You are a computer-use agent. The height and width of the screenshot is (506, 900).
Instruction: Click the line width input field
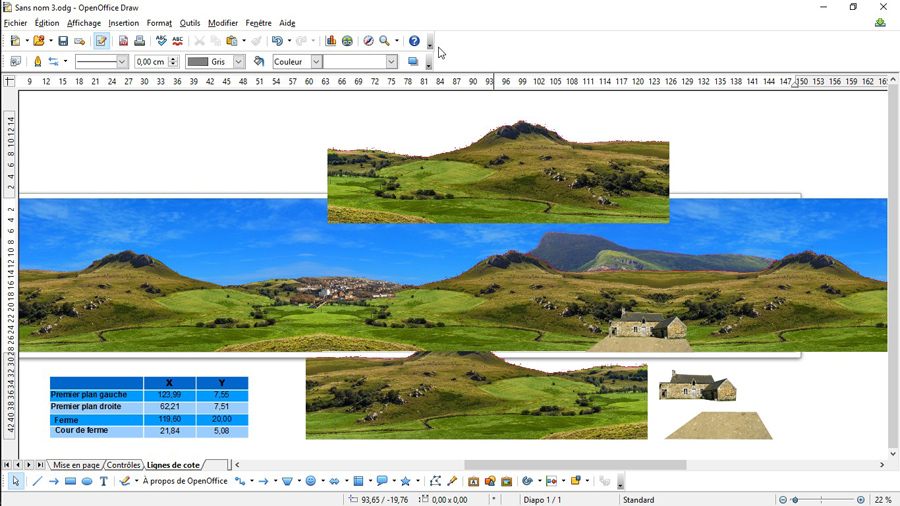pyautogui.click(x=151, y=62)
